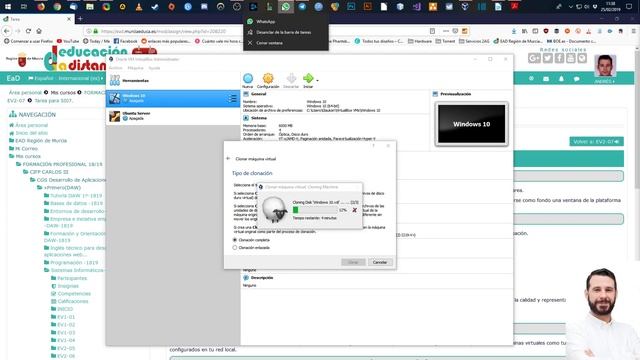Open Ayuda menu in VirtualBox
Viewport: 640px width, 360px height.
[154, 68]
